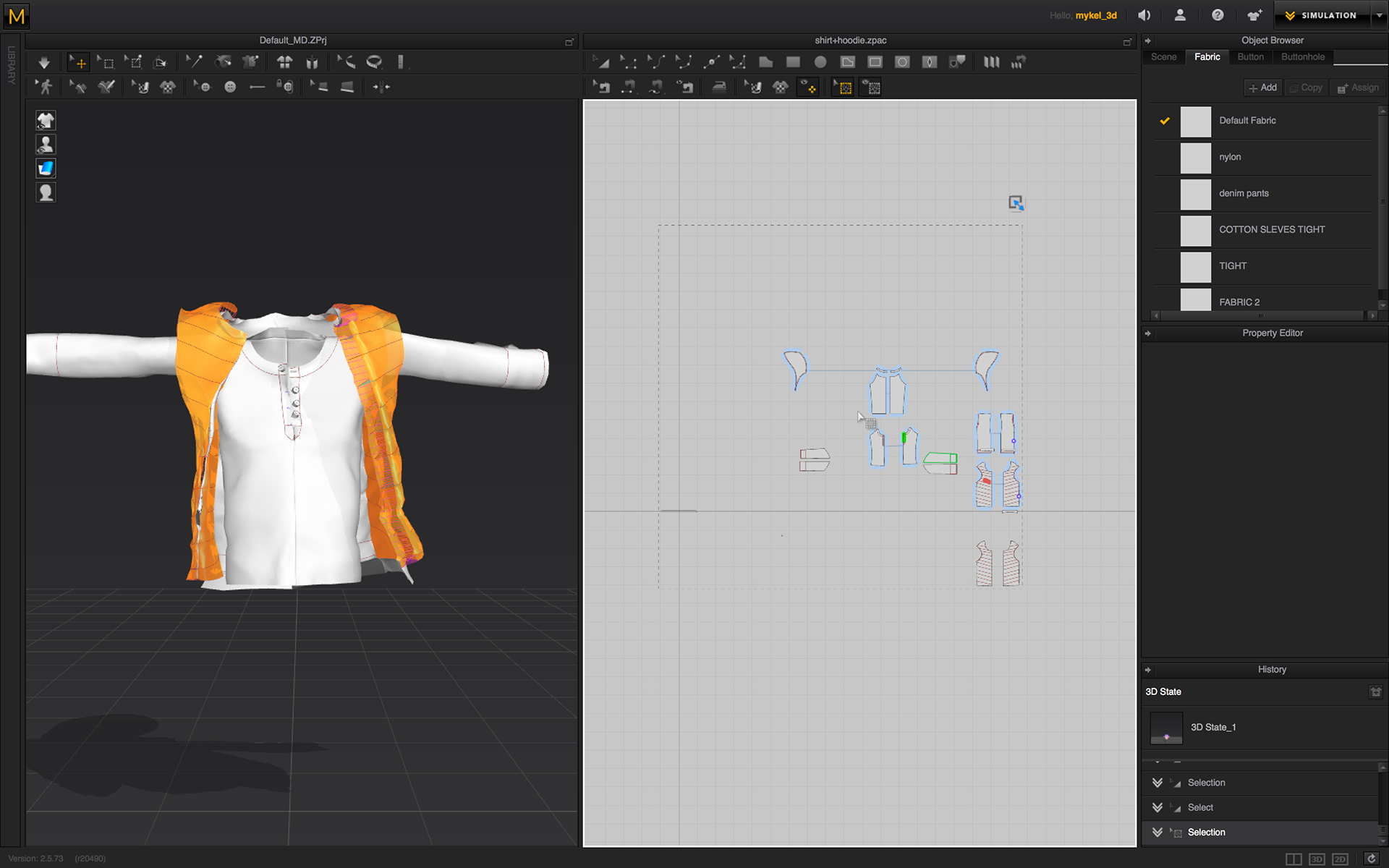Screen dimensions: 1389x868
Task: Expand the Select history entry chevron
Action: 1157,807
